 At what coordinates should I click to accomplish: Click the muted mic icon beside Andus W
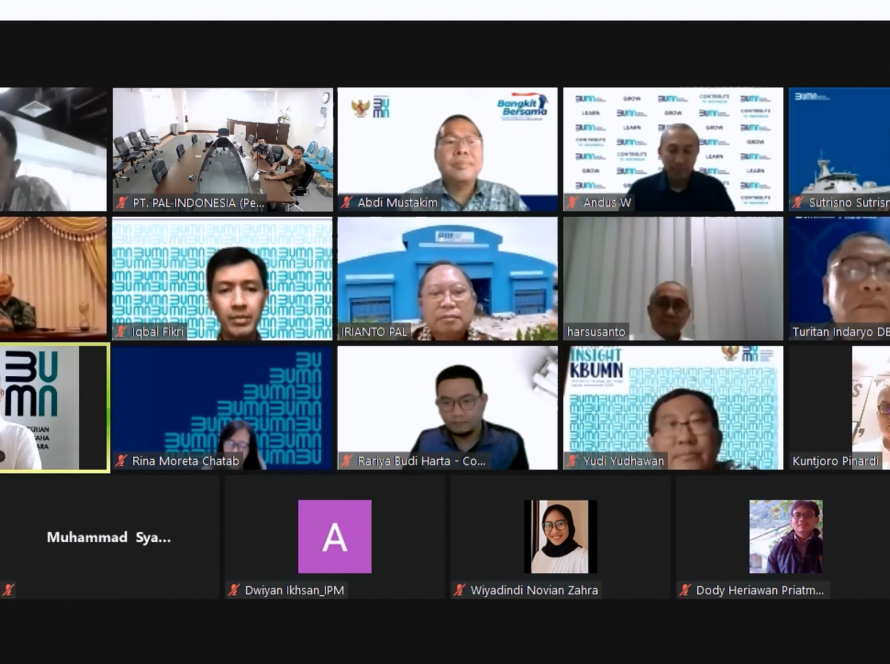(x=572, y=203)
